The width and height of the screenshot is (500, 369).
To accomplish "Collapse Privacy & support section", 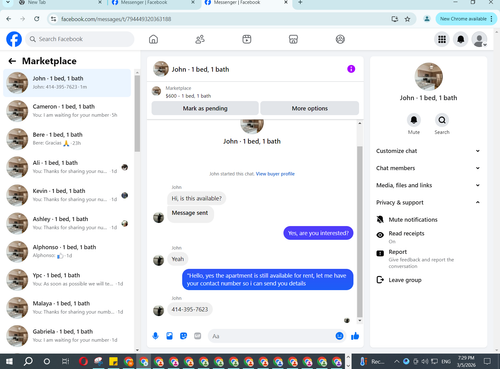I will [428, 202].
